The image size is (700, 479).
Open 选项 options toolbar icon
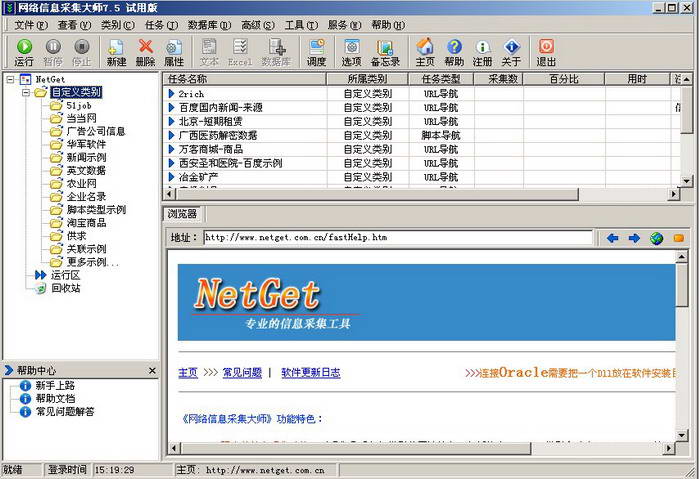351,52
